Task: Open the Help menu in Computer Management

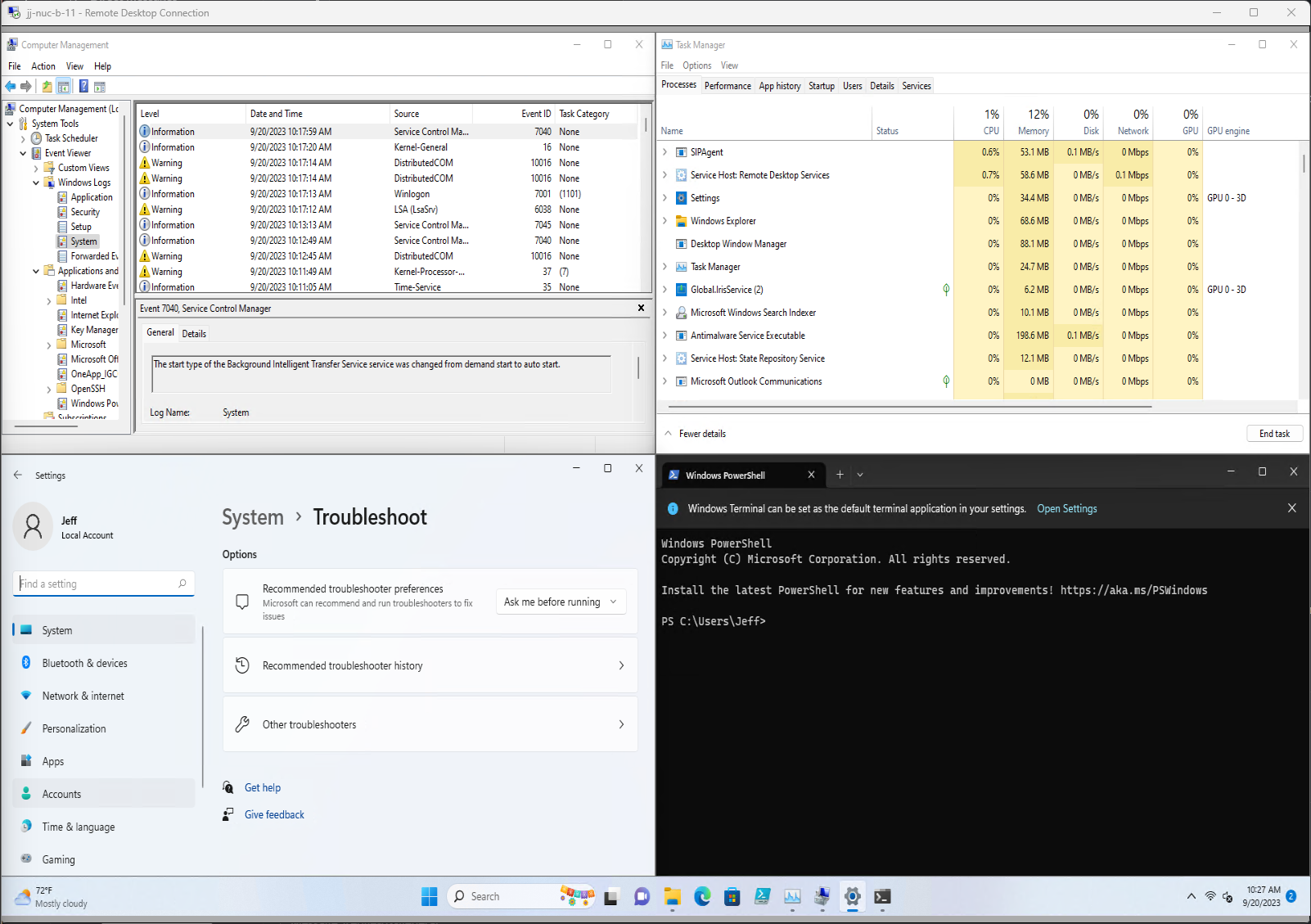Action: (x=102, y=66)
